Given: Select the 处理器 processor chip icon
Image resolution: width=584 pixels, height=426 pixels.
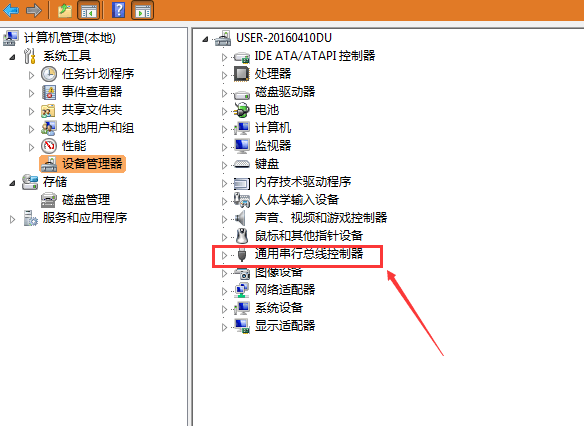Looking at the screenshot, I should click(241, 73).
